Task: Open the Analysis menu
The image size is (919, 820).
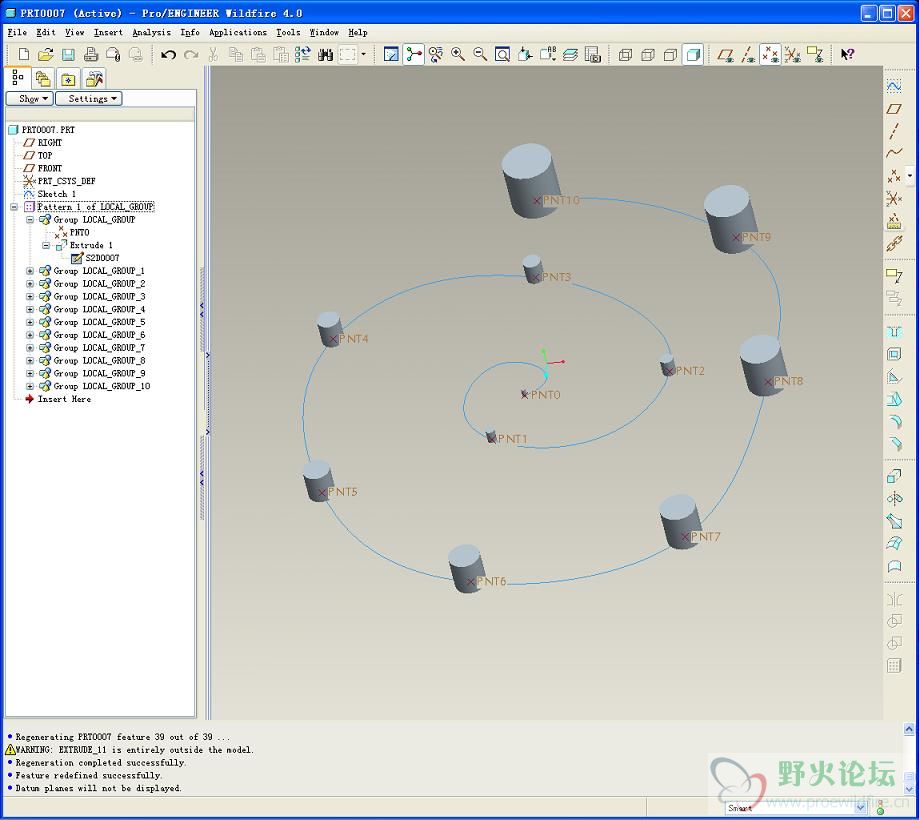Action: (151, 32)
